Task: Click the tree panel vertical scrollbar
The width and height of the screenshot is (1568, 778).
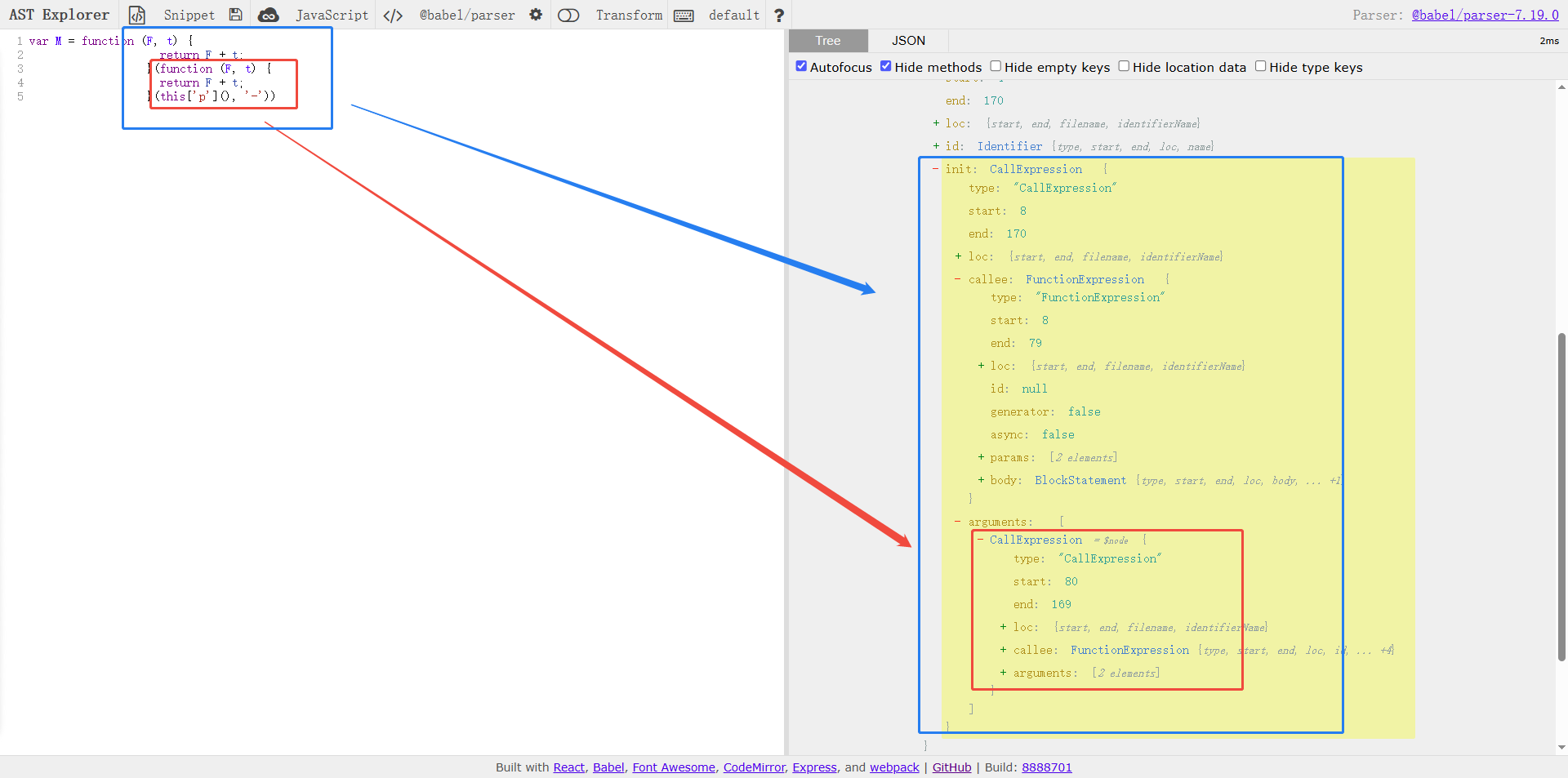Action: point(1561,496)
